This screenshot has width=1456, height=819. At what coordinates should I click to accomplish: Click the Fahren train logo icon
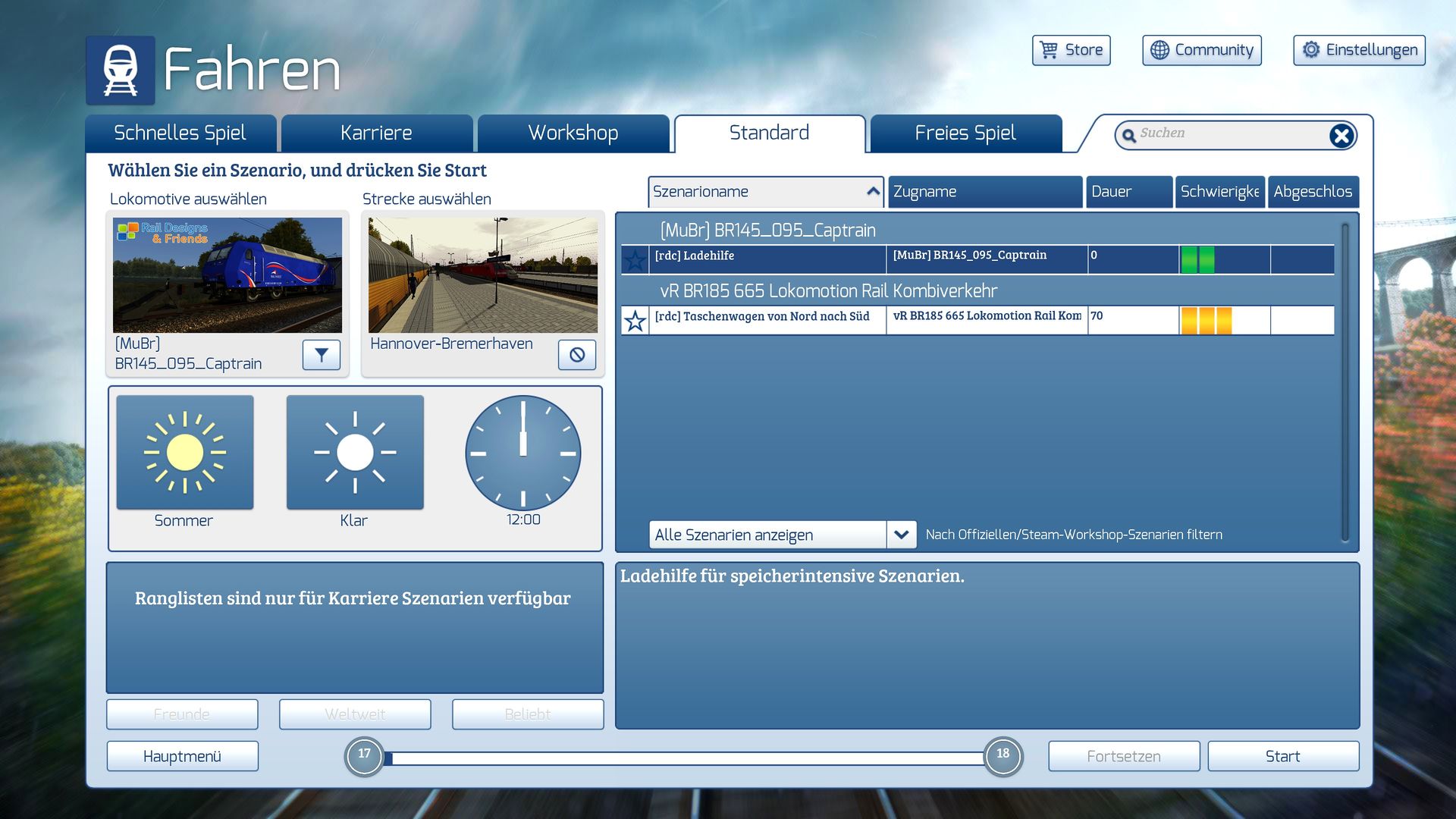pyautogui.click(x=121, y=71)
